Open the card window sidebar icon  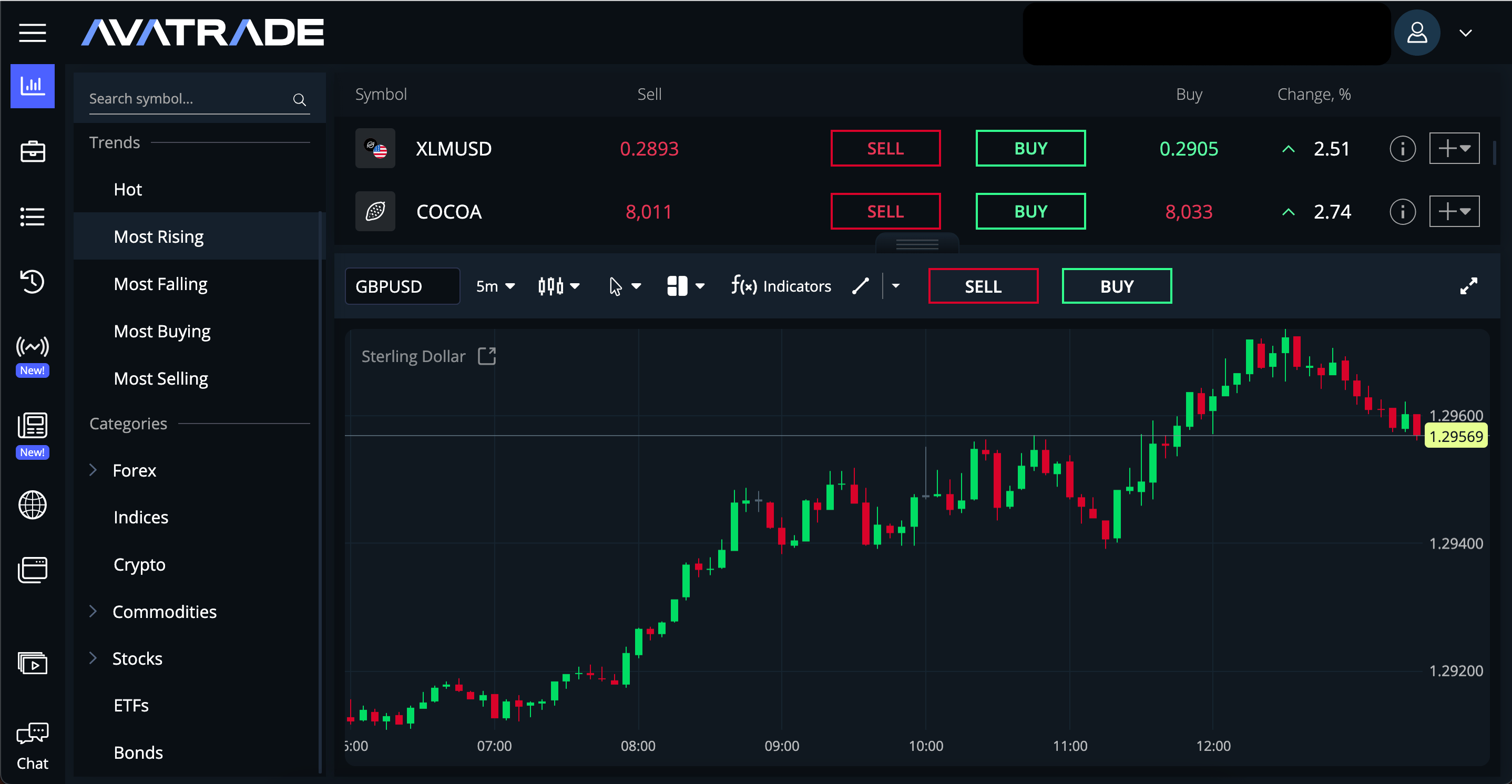[32, 570]
